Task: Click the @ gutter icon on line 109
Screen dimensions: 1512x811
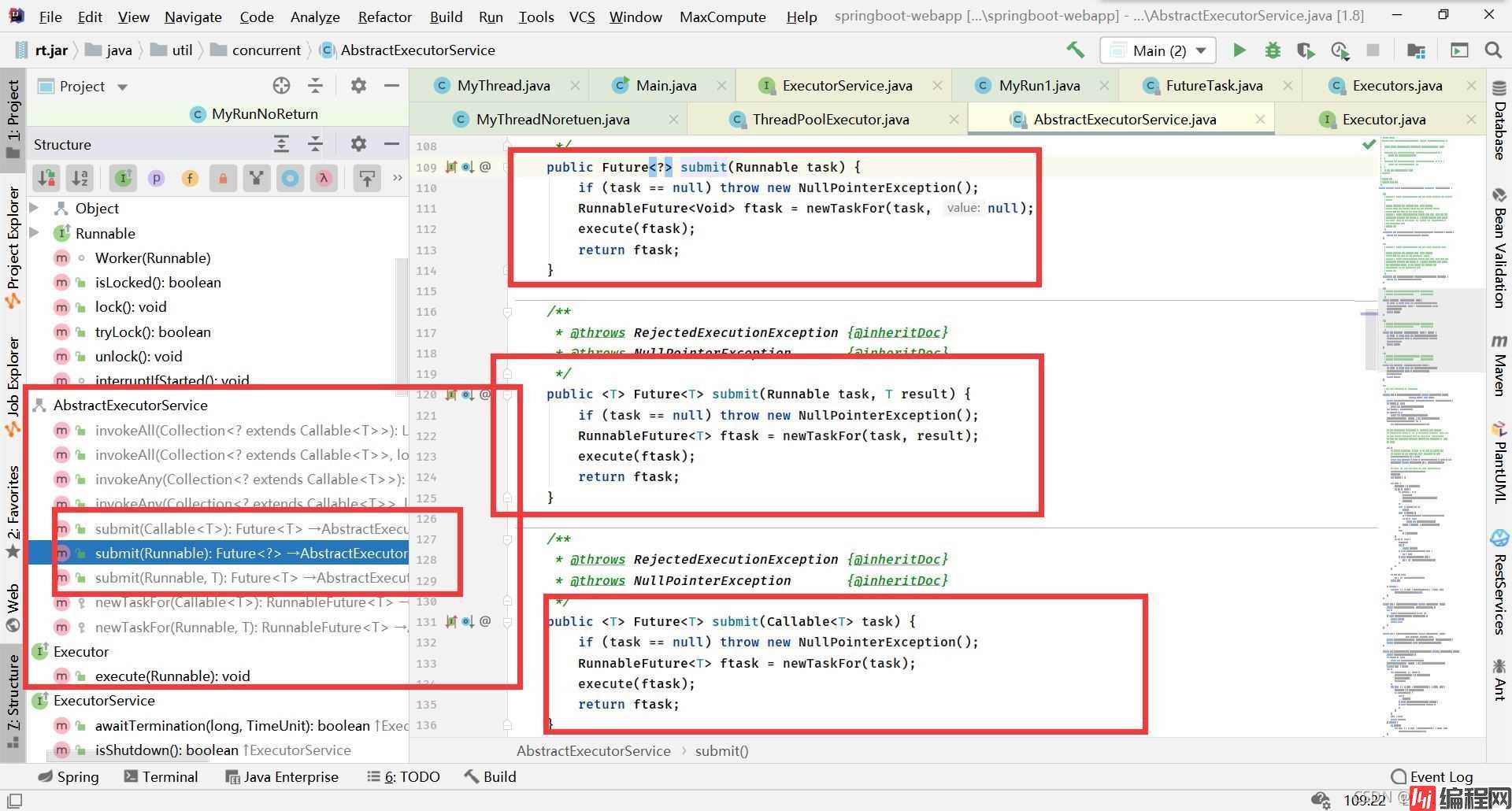Action: coord(485,167)
